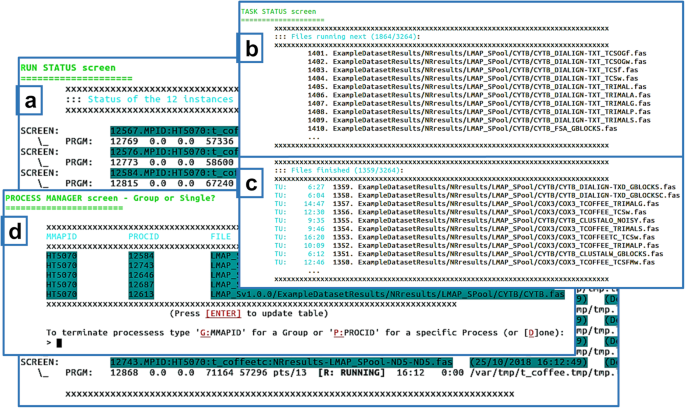Select PROCID 12687 in the process table
Image resolution: width=685 pixels, height=408 pixels.
[x=141, y=285]
